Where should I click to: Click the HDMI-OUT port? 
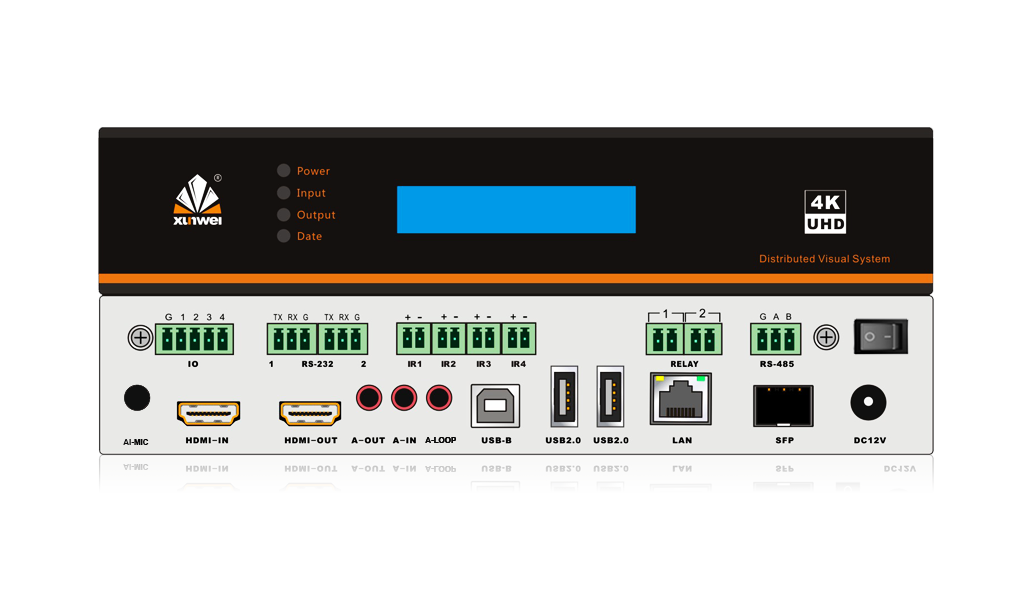[x=309, y=412]
